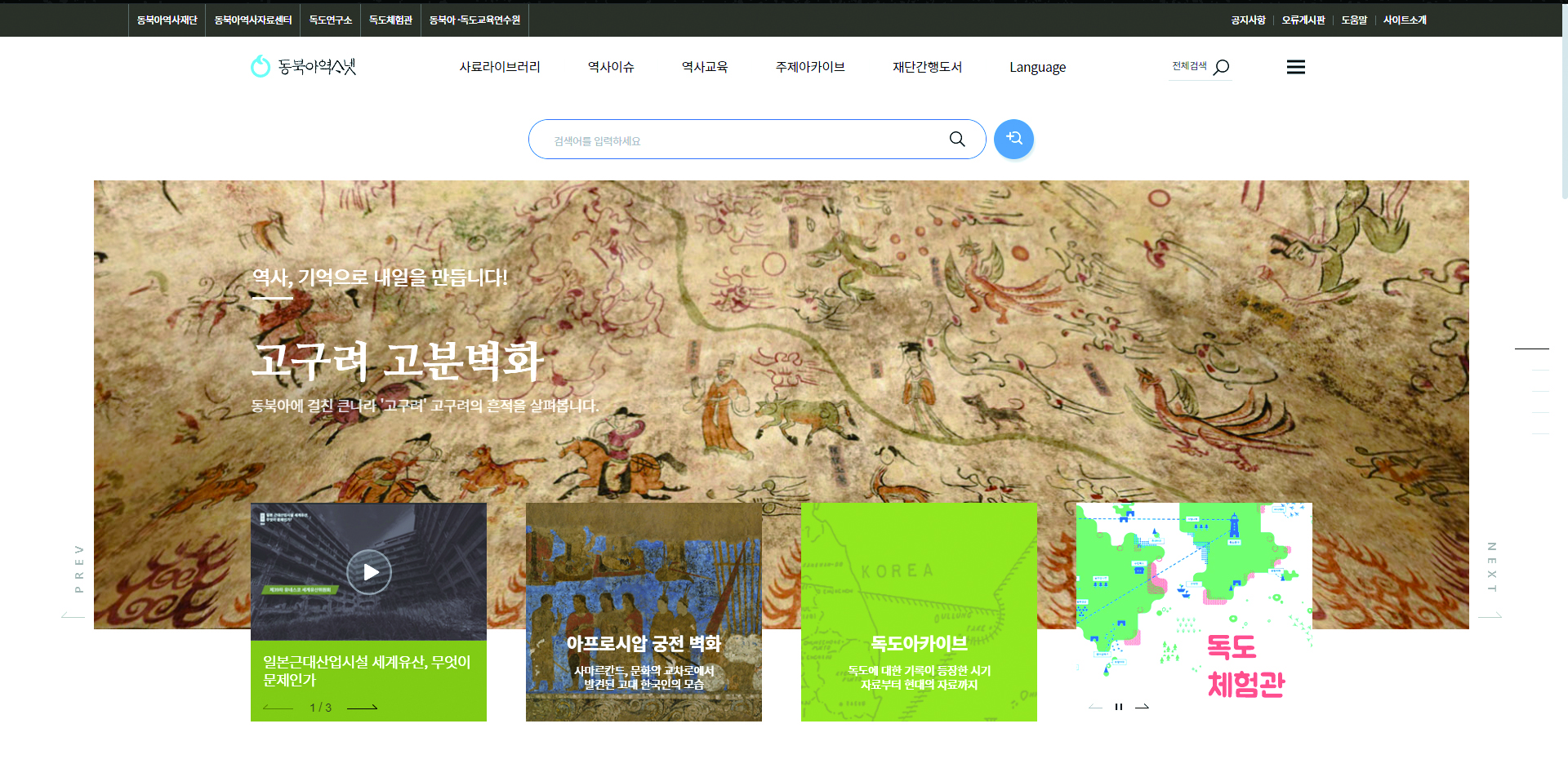
Task: Focus the 검색어를 입력하세요 search field
Action: (739, 140)
